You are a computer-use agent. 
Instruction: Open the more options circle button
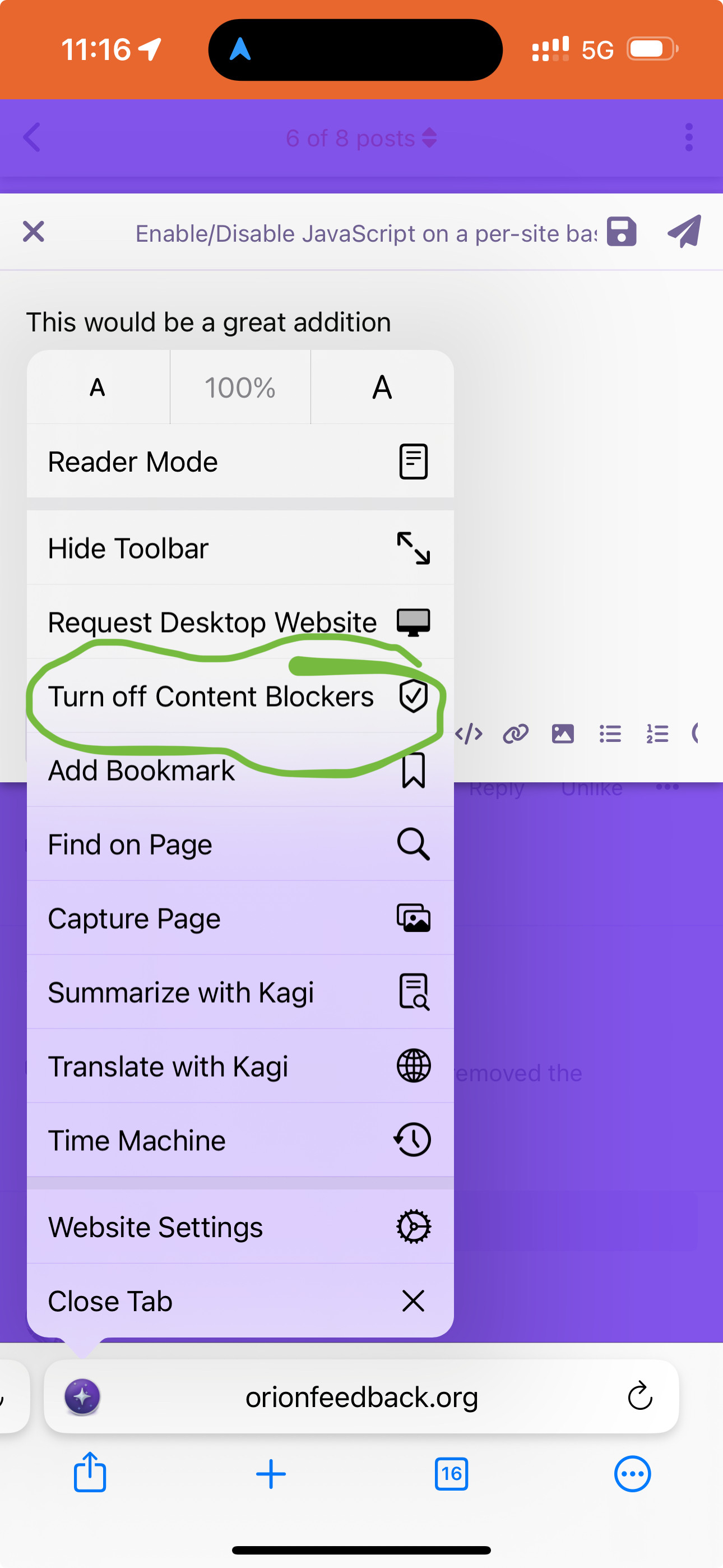point(632,1474)
